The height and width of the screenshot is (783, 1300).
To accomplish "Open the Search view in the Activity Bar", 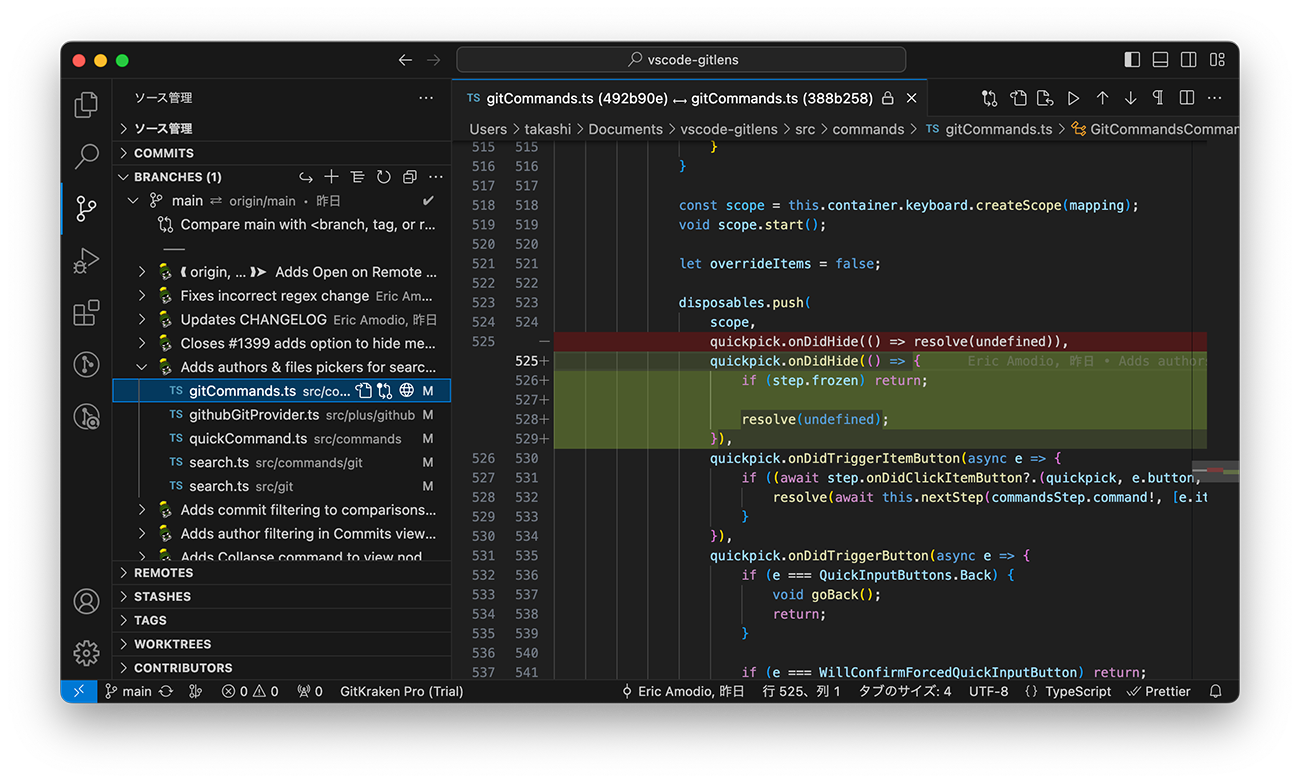I will pos(86,156).
